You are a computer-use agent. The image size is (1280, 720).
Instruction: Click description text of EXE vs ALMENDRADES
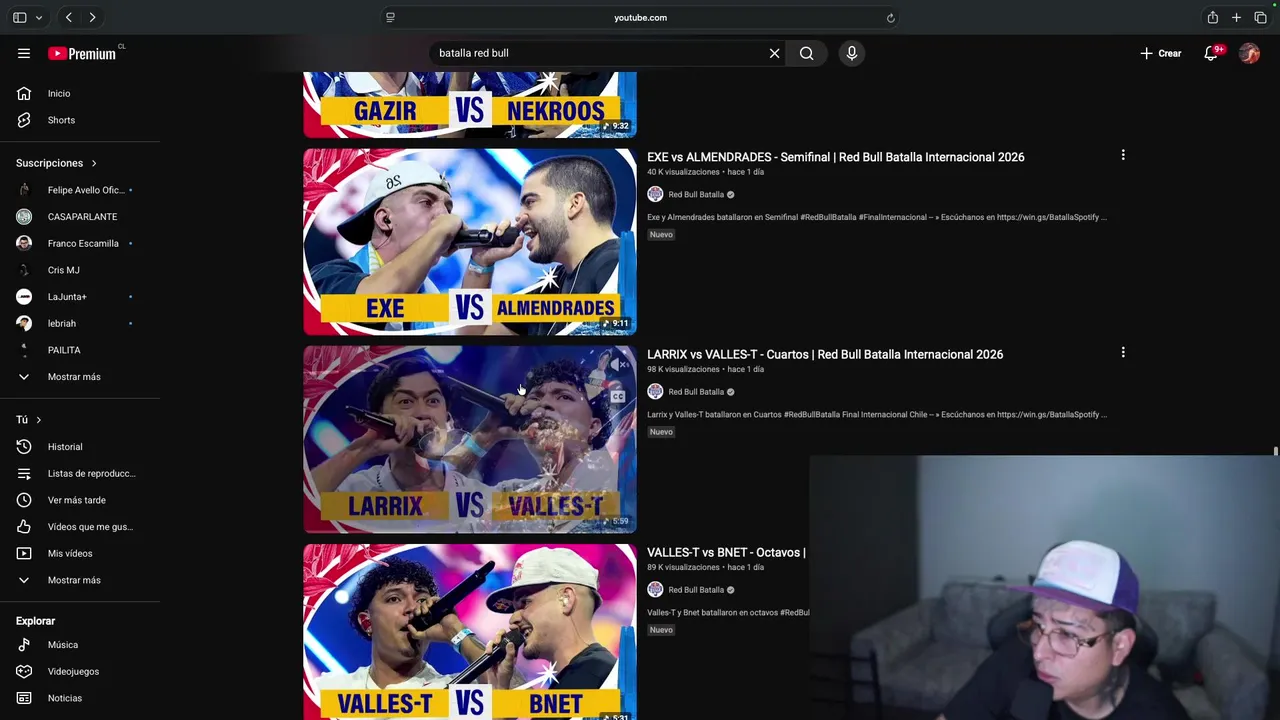[877, 217]
